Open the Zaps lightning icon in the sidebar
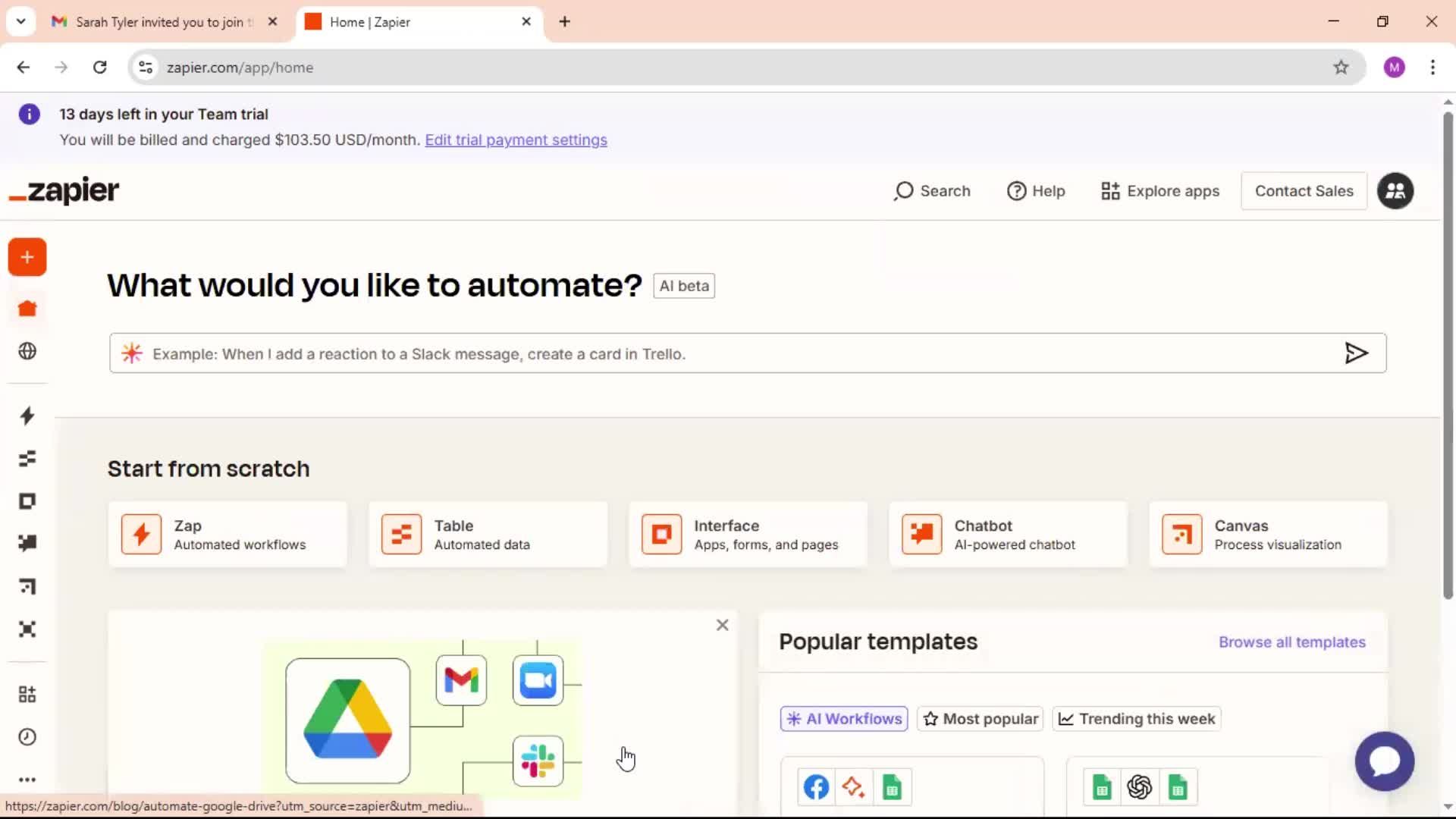Viewport: 1456px width, 819px height. (x=27, y=416)
